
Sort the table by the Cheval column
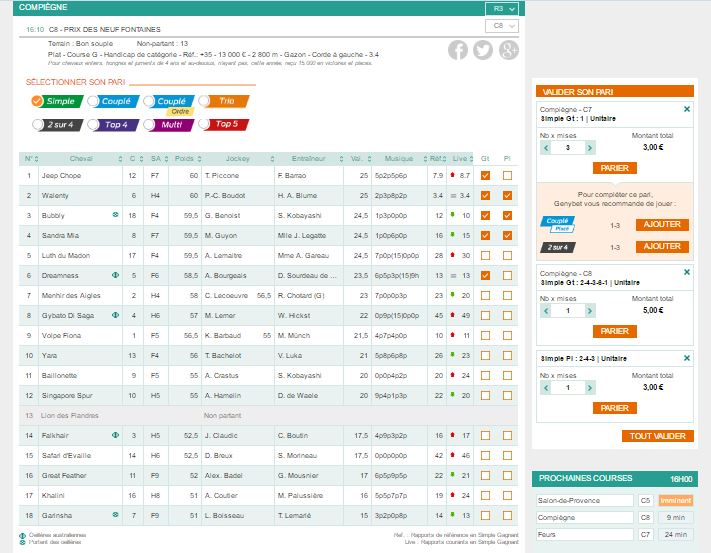click(x=81, y=157)
